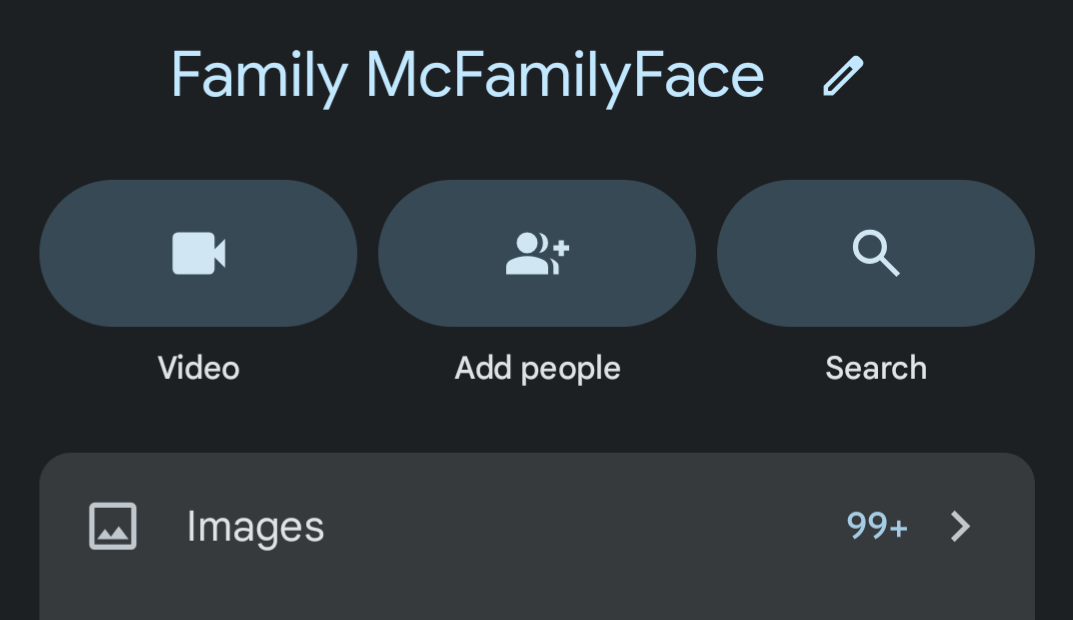Screen dimensions: 1073x620
Task: Select the Images label text
Action: point(255,526)
